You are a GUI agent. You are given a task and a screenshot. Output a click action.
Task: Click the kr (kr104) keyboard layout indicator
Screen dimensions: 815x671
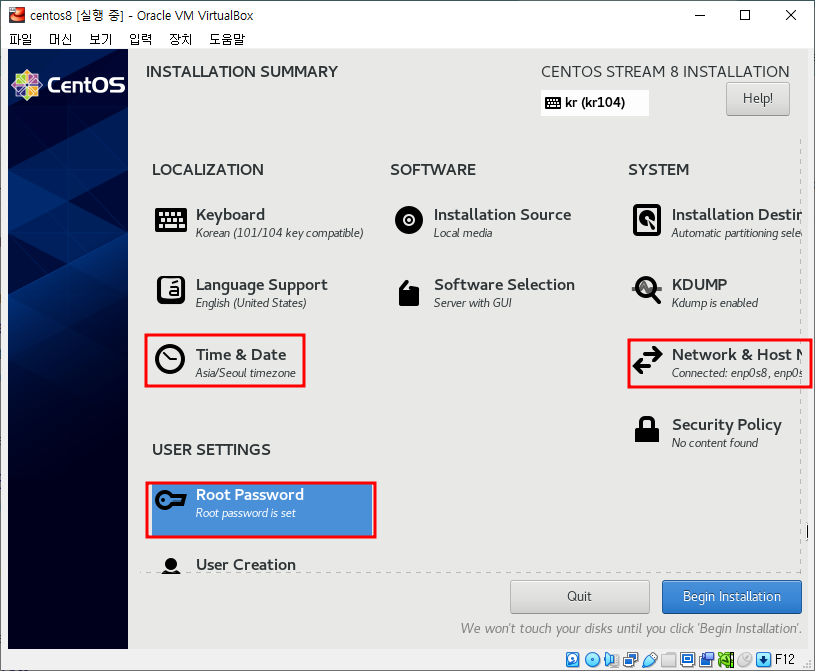pyautogui.click(x=595, y=102)
